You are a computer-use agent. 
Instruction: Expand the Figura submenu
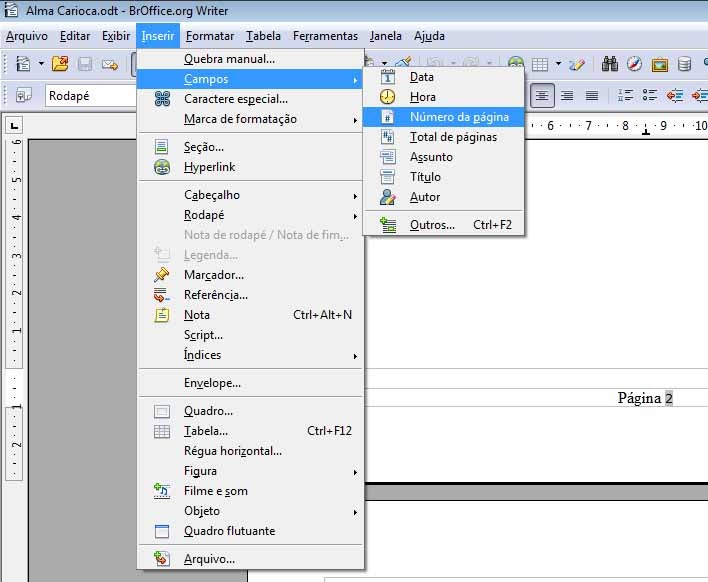[x=250, y=471]
